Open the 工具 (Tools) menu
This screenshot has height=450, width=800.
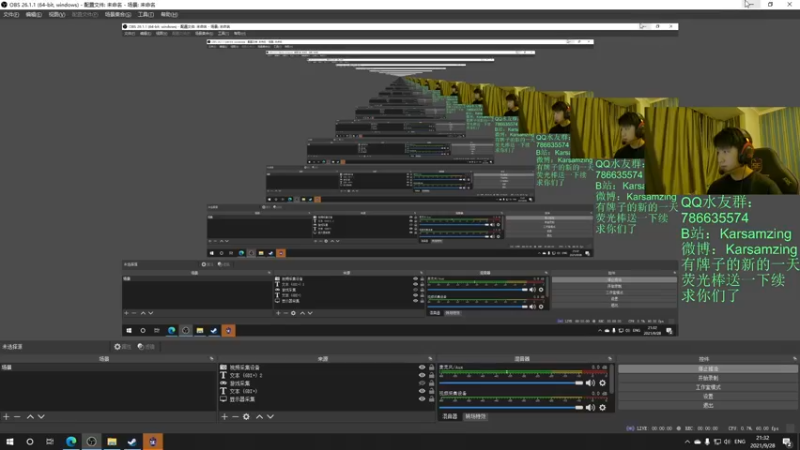point(145,14)
